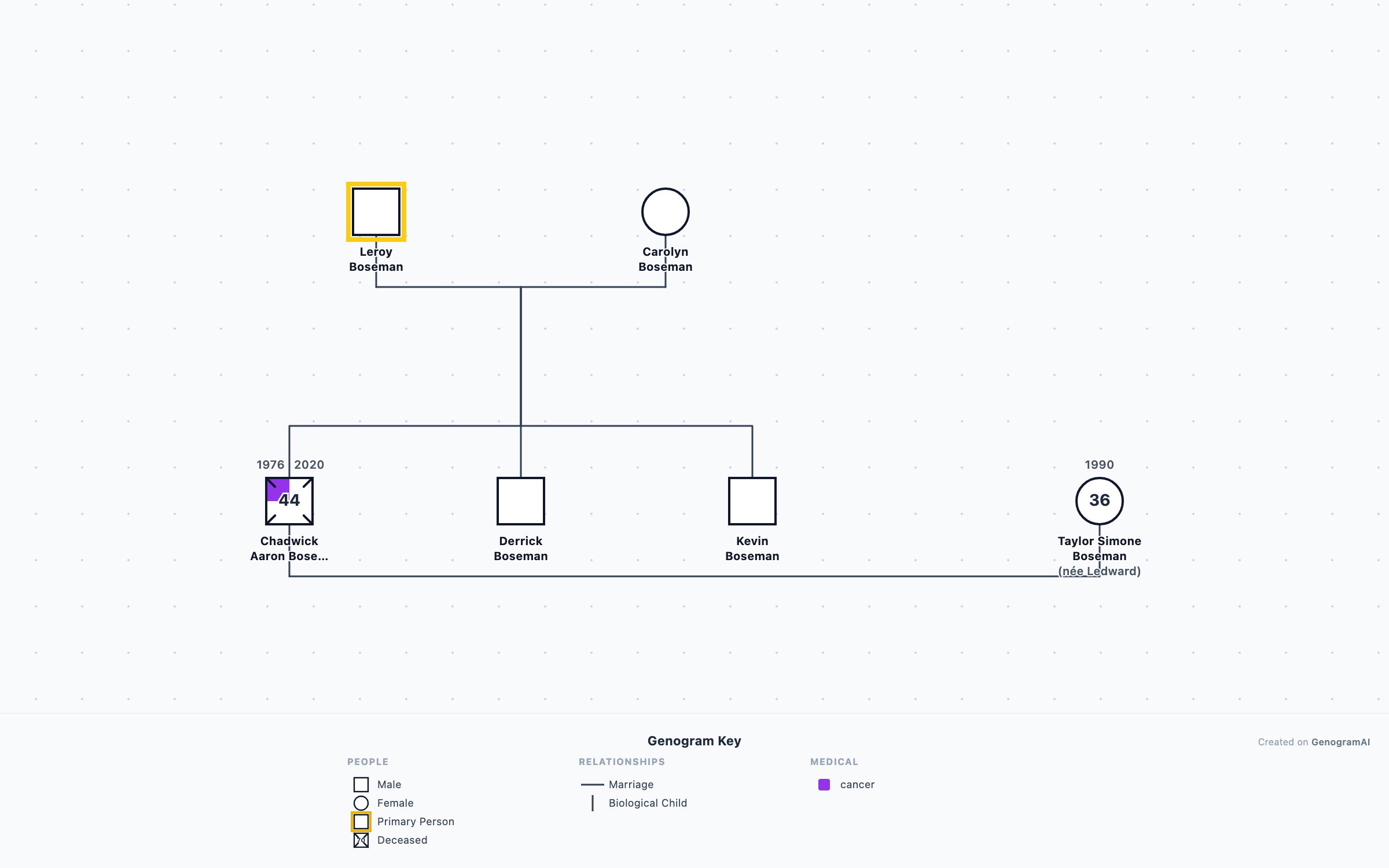Select Kevin Boseman's square node
This screenshot has width=1389, height=868.
(x=752, y=501)
